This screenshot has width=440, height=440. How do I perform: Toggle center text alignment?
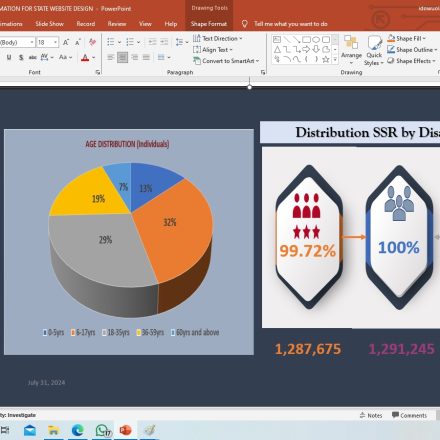click(x=122, y=57)
